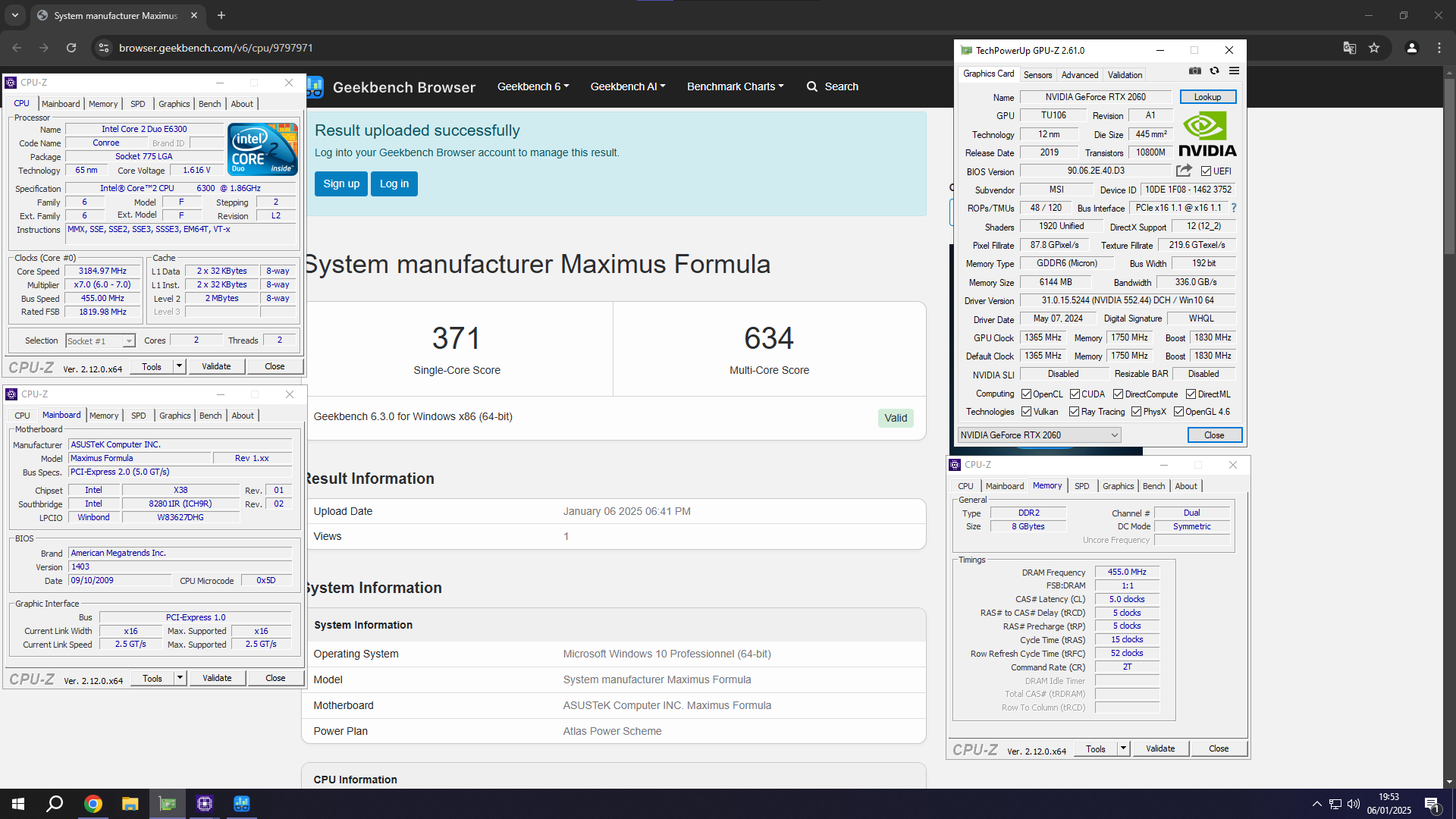Reload the browser page

click(x=71, y=48)
